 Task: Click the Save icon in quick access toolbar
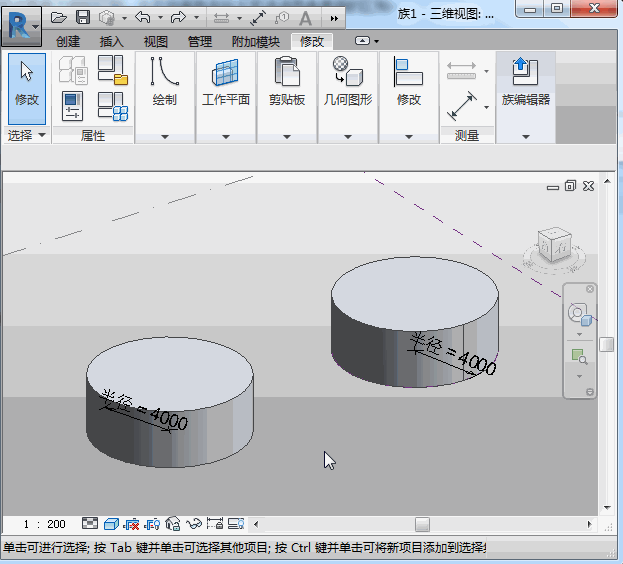point(83,17)
